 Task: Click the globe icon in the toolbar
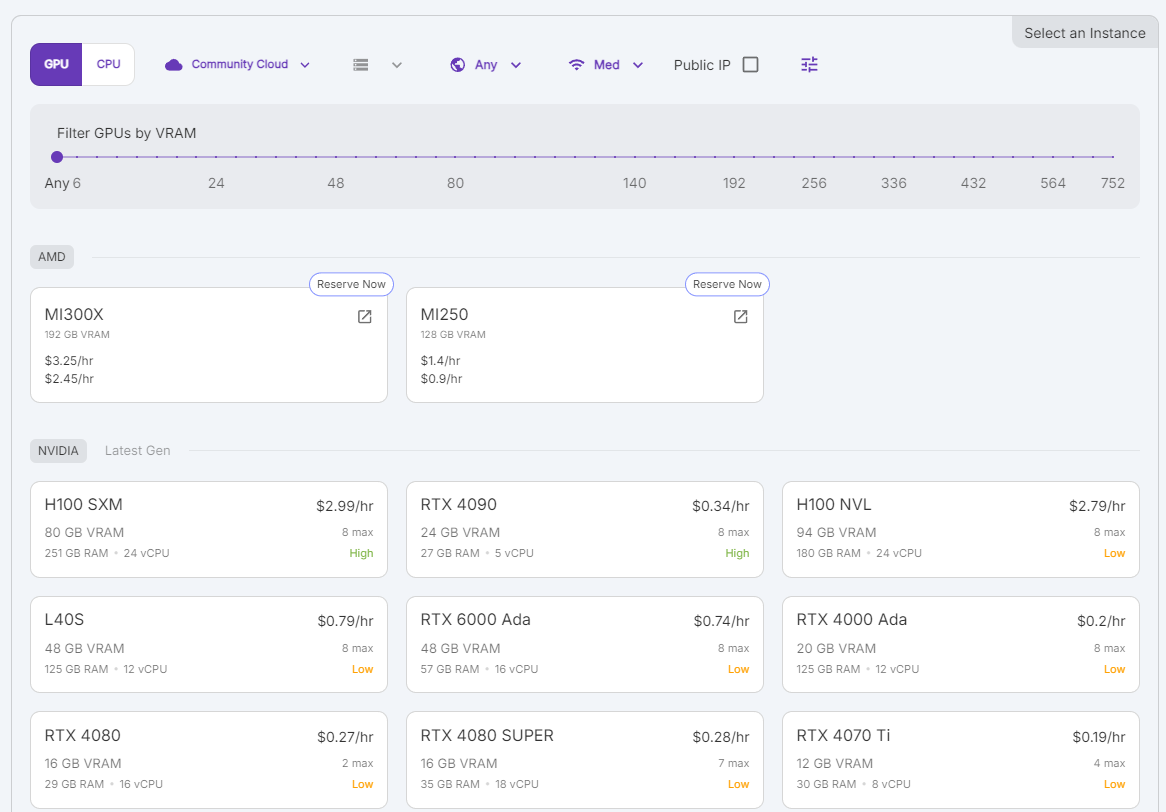(457, 64)
